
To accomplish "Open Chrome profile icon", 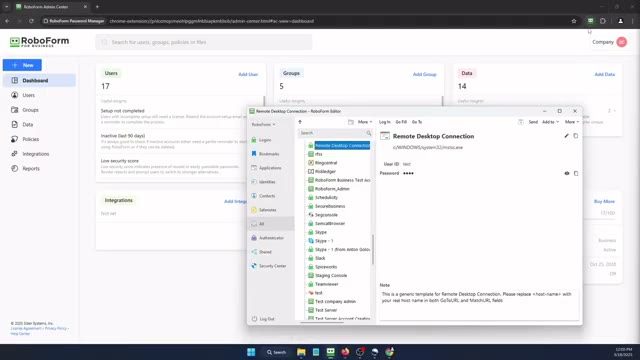I will click(620, 21).
